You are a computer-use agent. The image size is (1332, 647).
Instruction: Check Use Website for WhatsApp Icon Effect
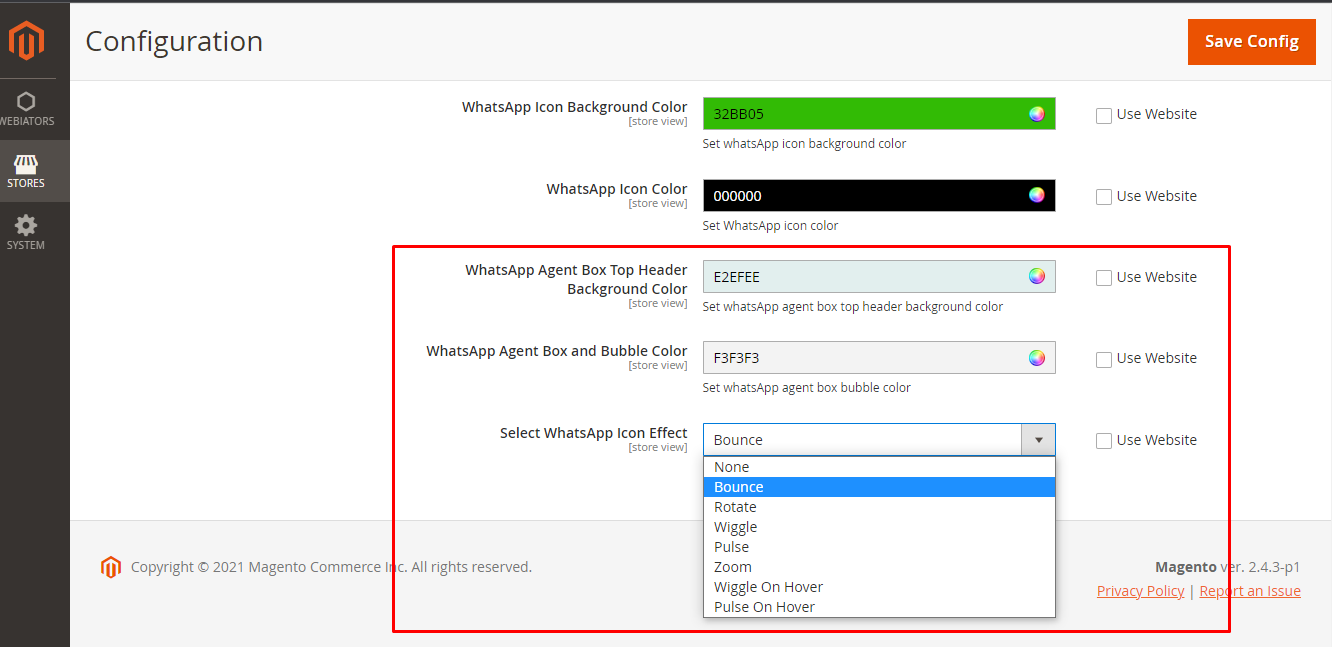coord(1104,441)
